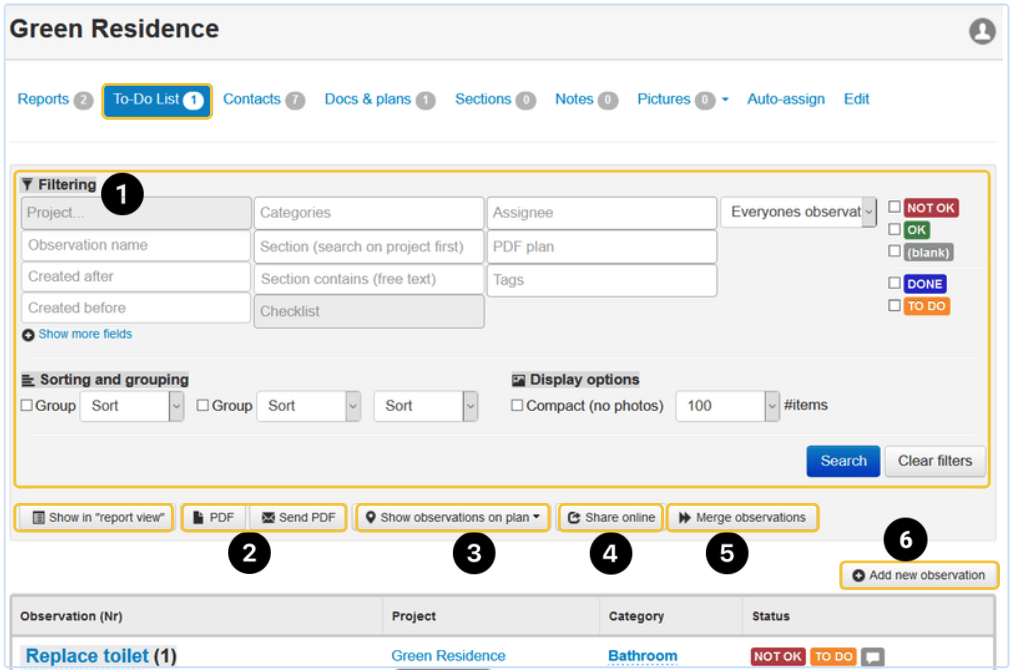Click the user profile avatar icon
1013x670 pixels.
coord(982,32)
